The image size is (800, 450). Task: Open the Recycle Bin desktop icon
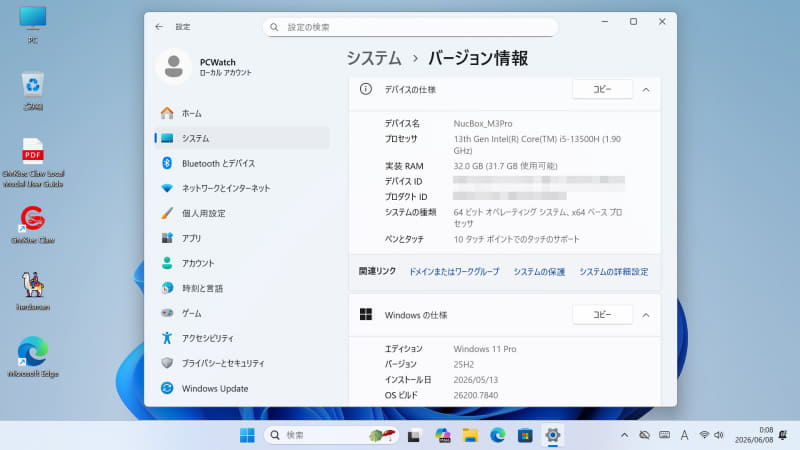(x=33, y=91)
